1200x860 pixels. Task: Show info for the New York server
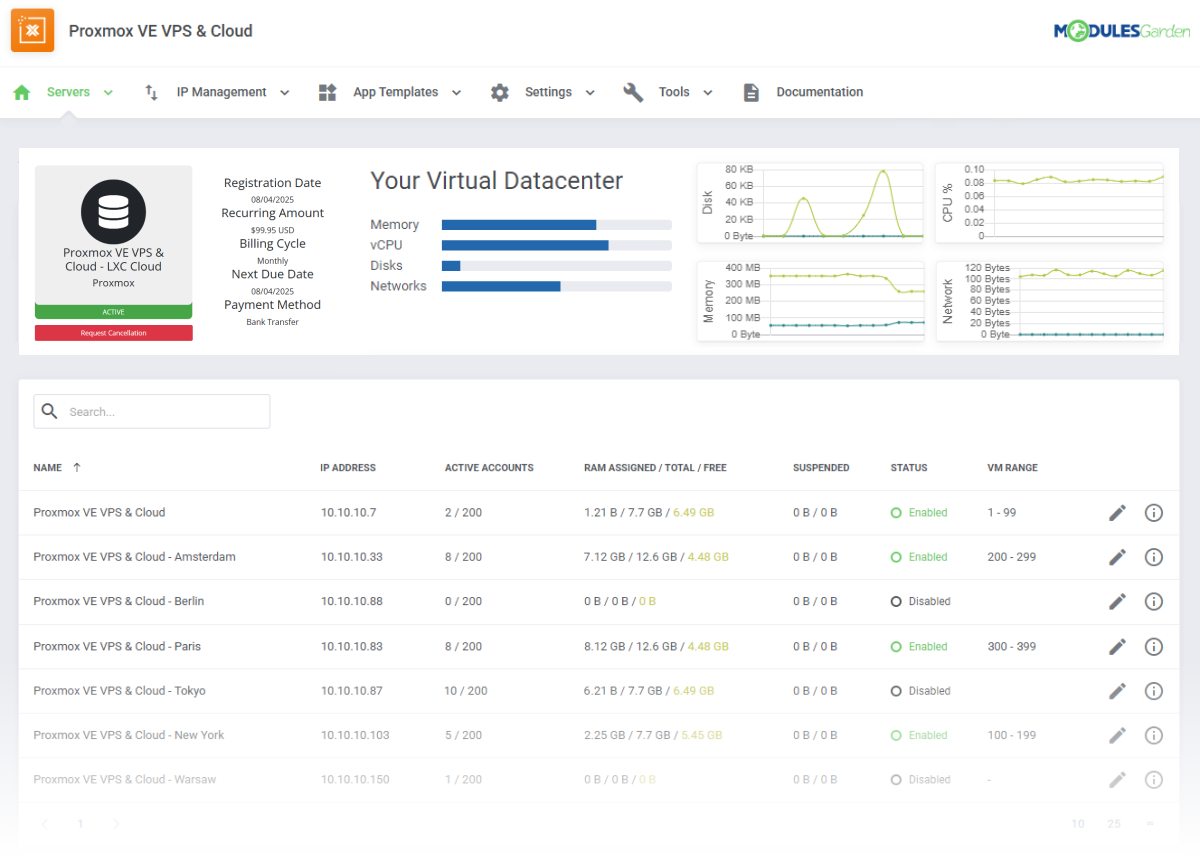point(1154,735)
